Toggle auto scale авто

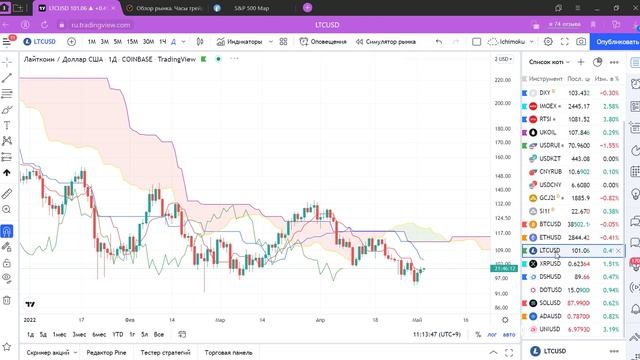509,334
